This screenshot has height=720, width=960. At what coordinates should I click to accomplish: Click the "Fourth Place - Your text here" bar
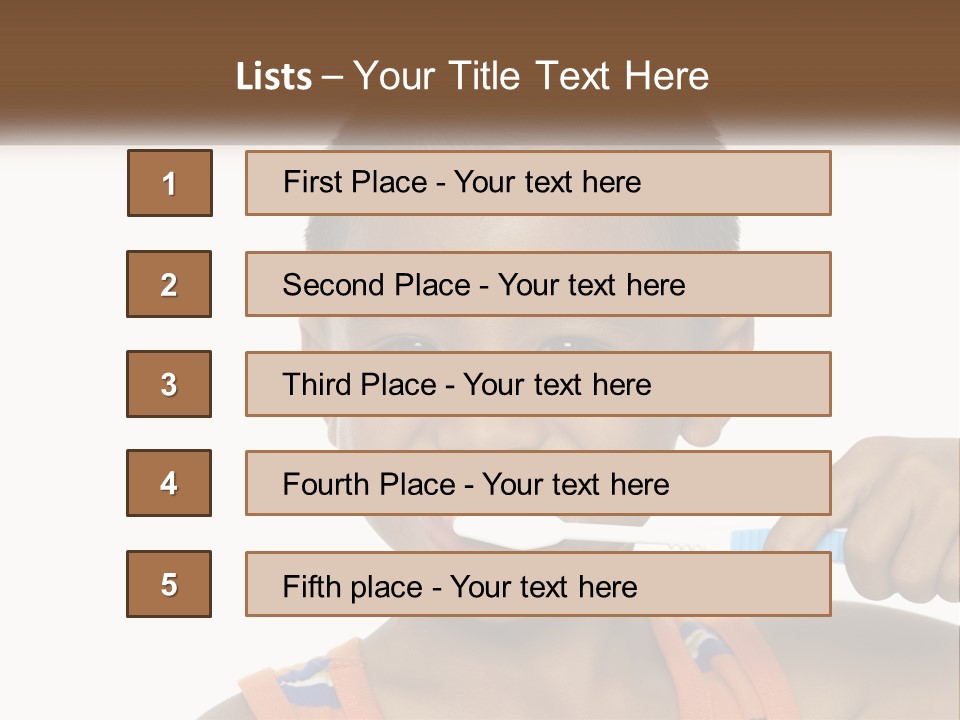(x=538, y=483)
